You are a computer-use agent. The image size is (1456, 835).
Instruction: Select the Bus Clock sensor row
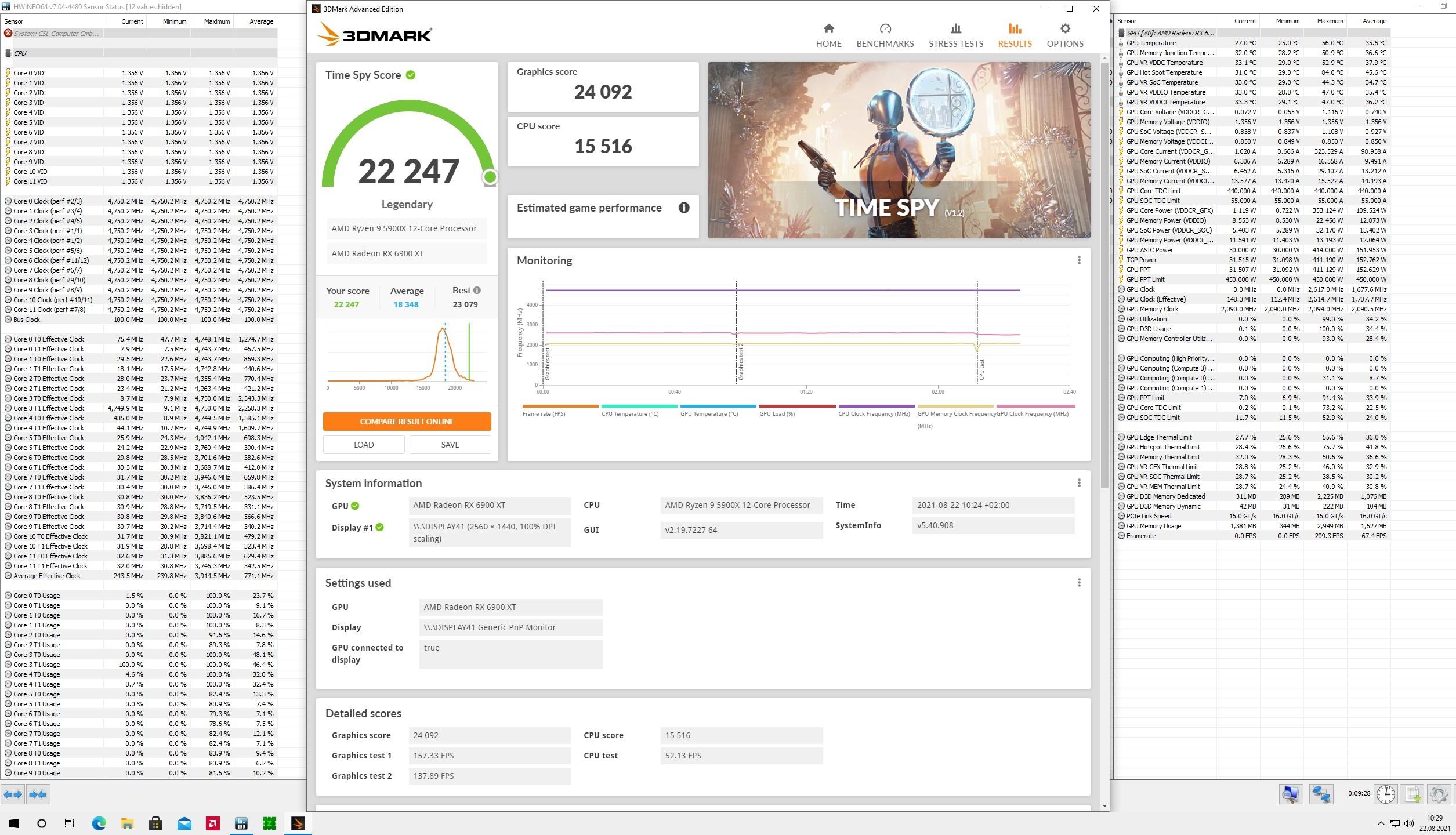point(139,320)
